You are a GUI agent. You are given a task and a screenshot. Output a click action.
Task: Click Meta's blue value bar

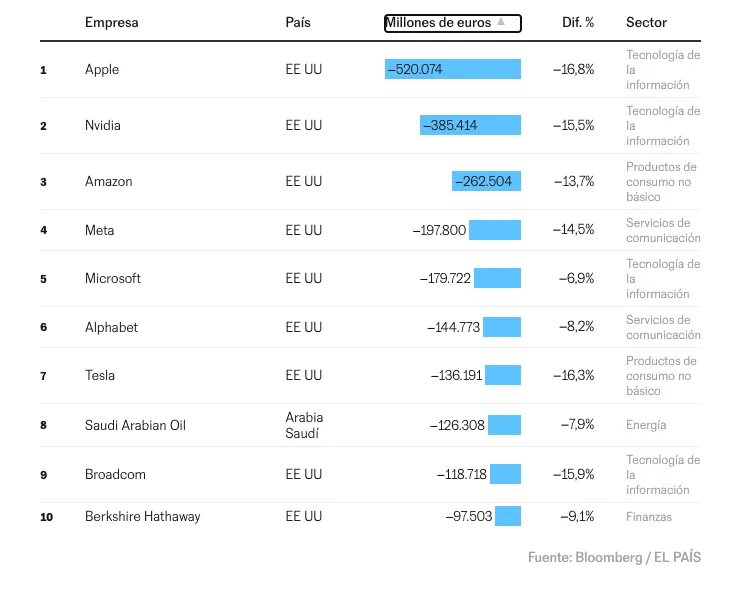click(495, 230)
